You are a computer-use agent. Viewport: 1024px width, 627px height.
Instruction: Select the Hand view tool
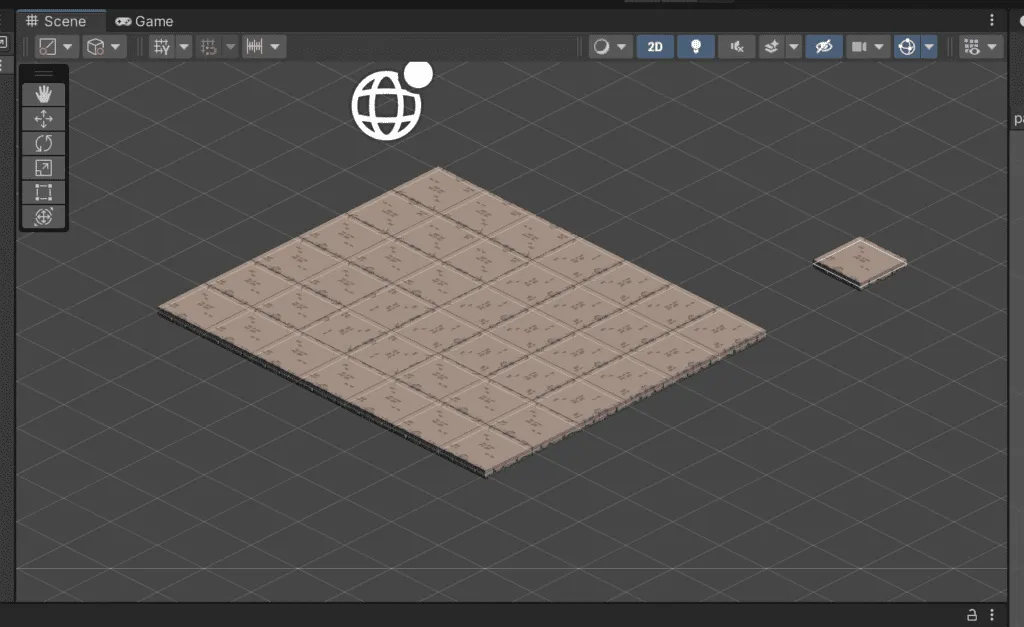(x=44, y=95)
